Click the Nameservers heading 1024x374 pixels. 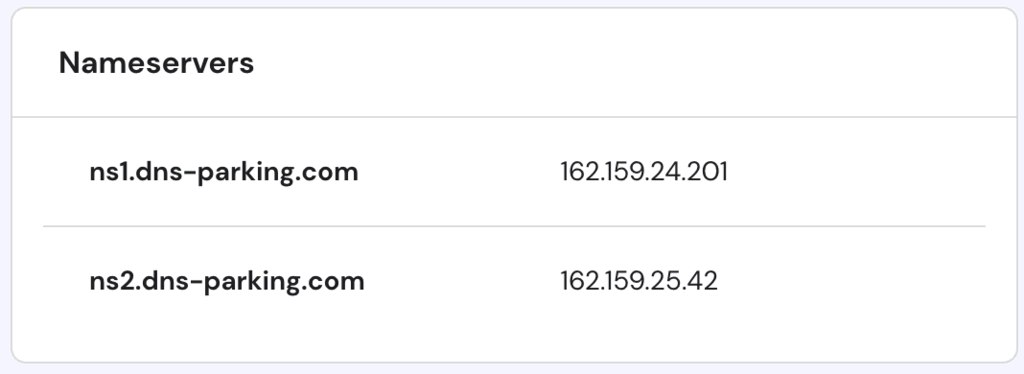pyautogui.click(x=156, y=63)
